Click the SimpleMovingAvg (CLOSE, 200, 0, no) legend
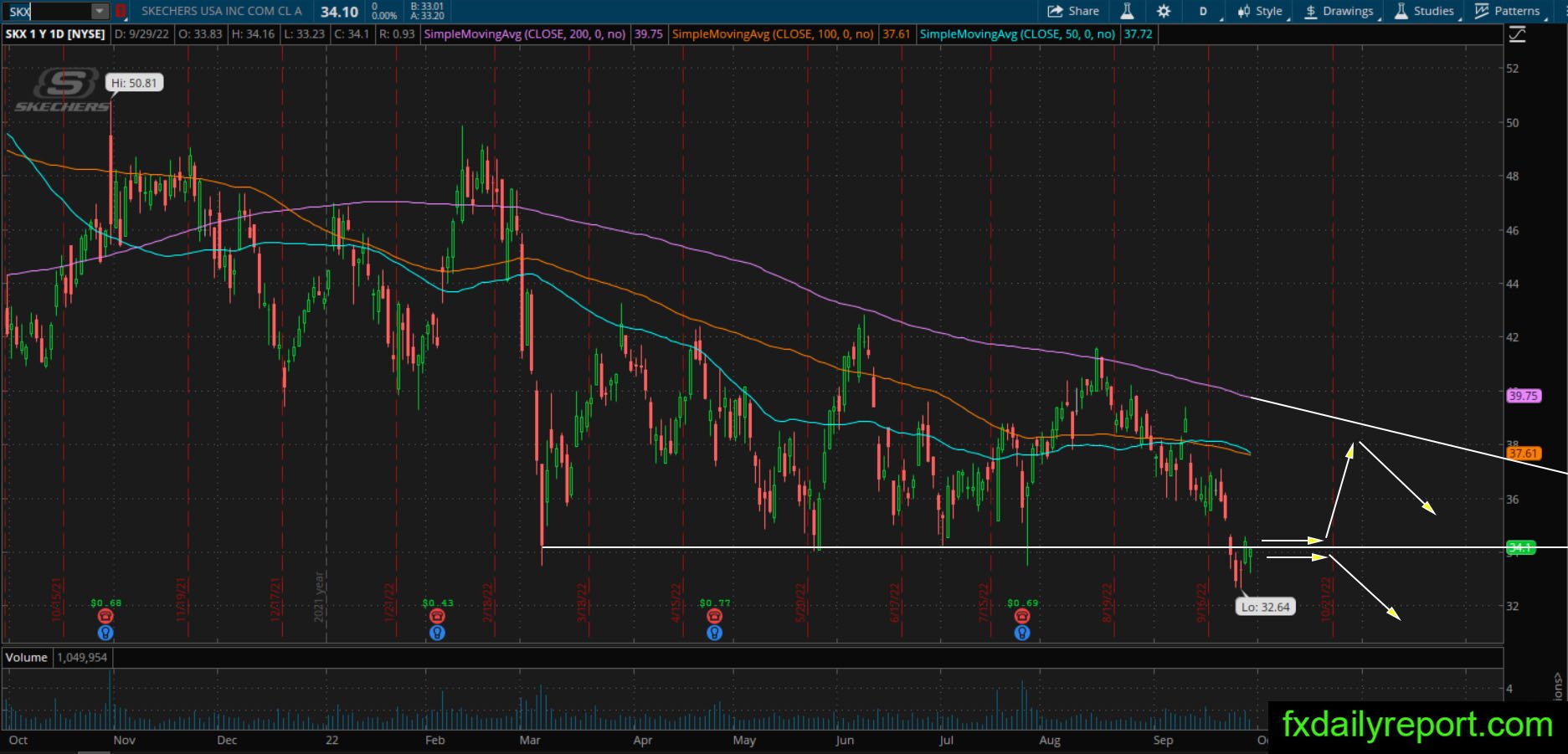Viewport: 1568px width, 754px height. (x=525, y=34)
